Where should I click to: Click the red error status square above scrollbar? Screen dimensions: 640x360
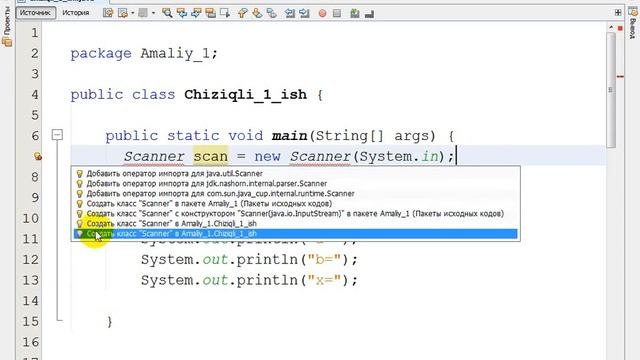point(620,28)
